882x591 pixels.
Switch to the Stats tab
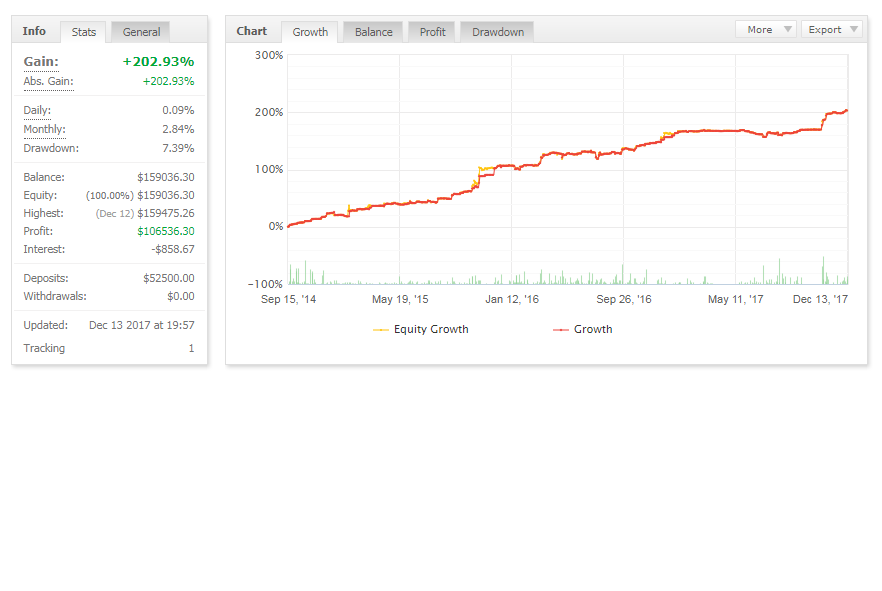pos(84,32)
